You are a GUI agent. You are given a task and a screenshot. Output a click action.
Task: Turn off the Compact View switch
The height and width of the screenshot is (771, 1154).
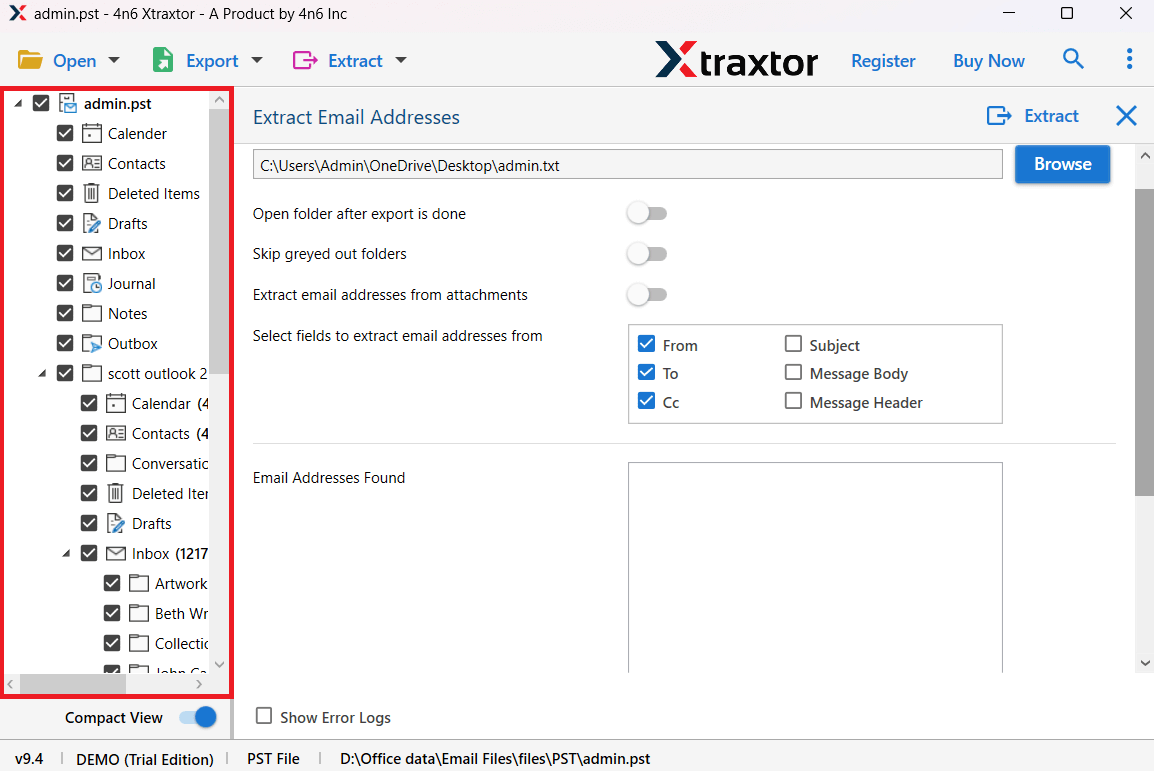(198, 717)
